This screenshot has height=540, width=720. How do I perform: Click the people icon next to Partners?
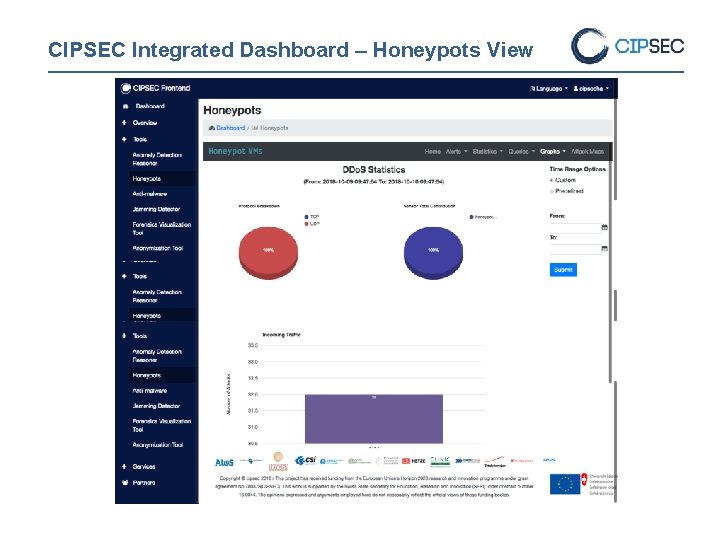125,483
